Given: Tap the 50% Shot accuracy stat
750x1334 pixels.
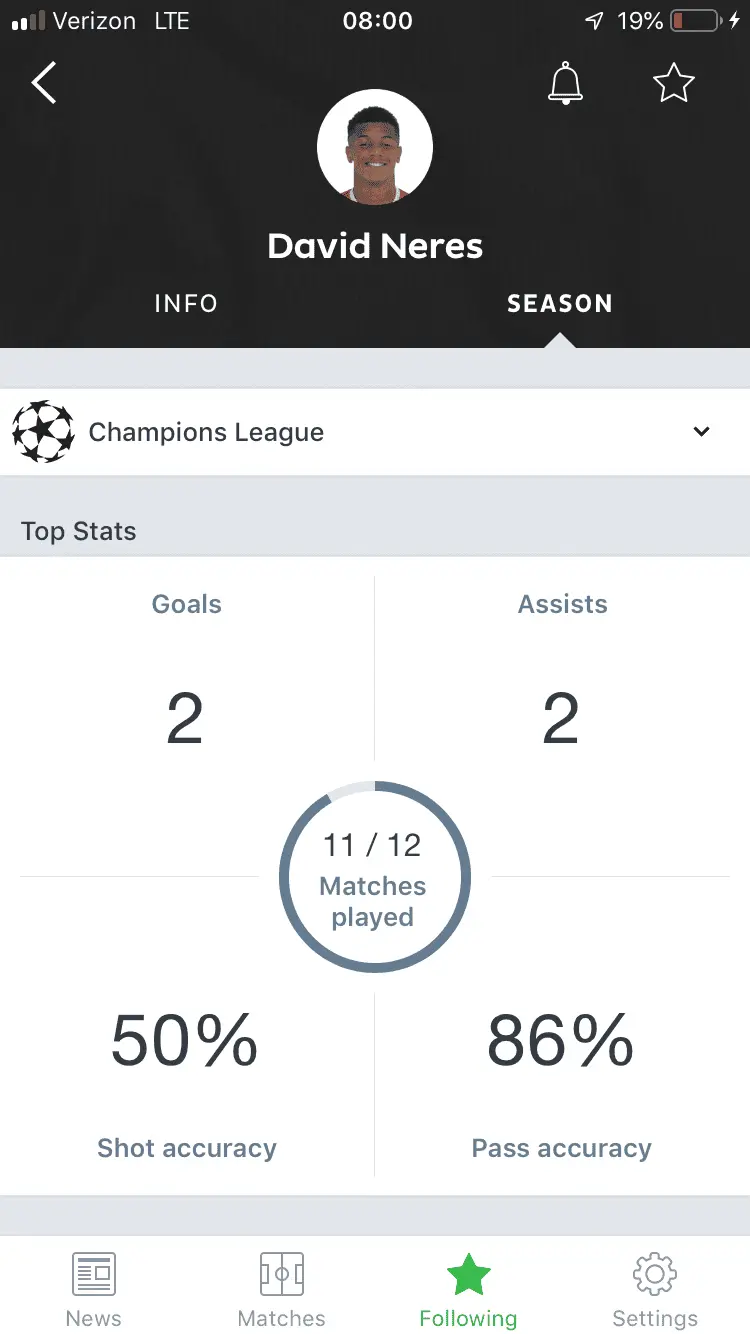Looking at the screenshot, I should pyautogui.click(x=185, y=1042).
